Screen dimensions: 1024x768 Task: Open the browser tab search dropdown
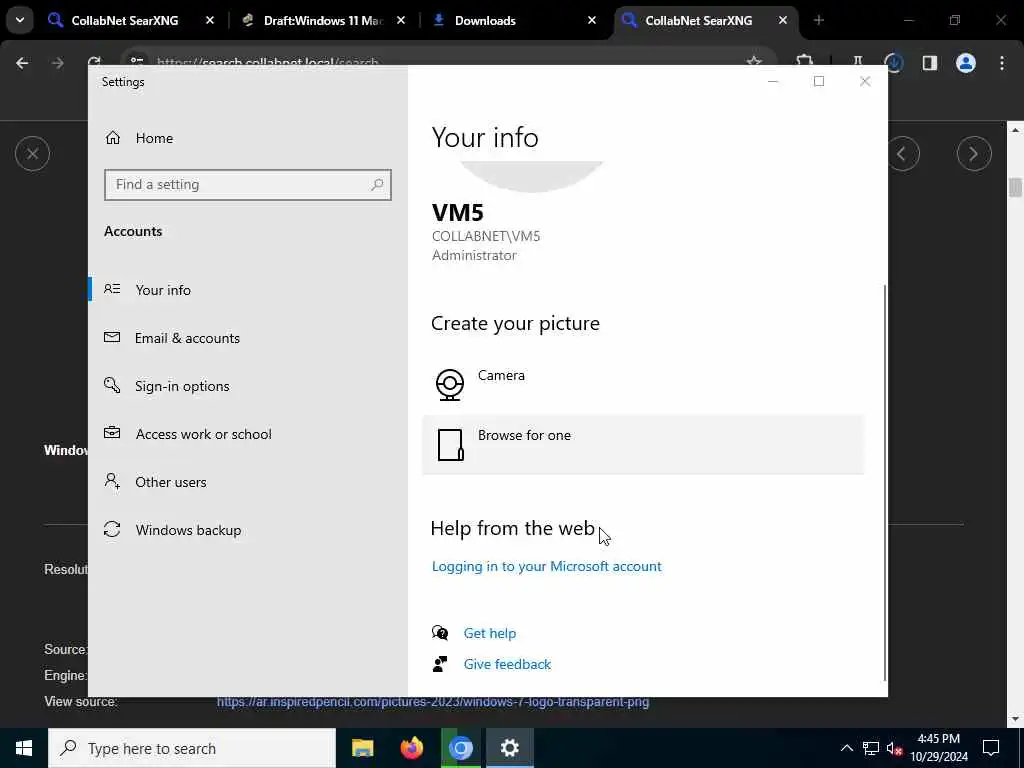(20, 20)
